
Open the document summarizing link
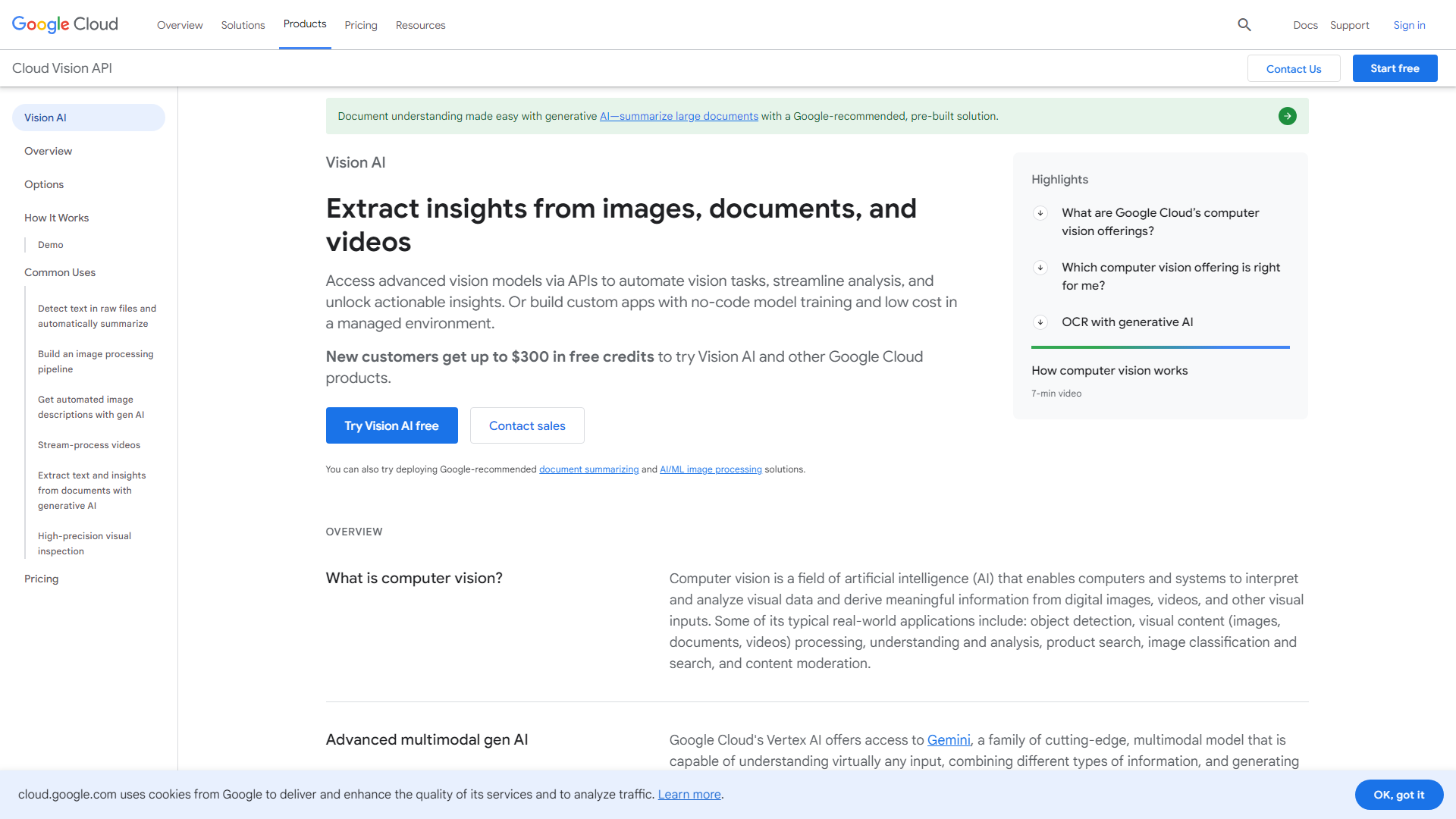[588, 469]
